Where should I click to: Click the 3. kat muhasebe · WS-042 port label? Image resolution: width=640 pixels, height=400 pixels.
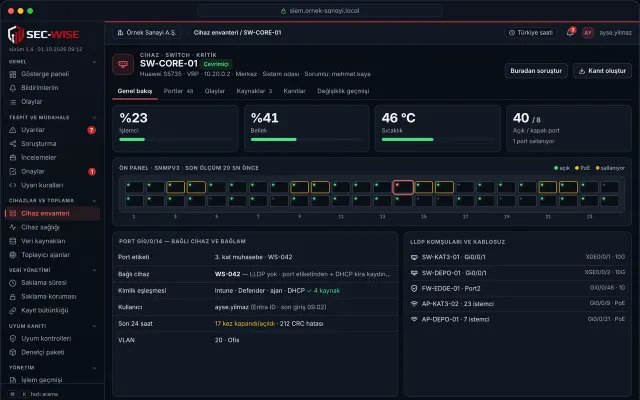(x=253, y=257)
